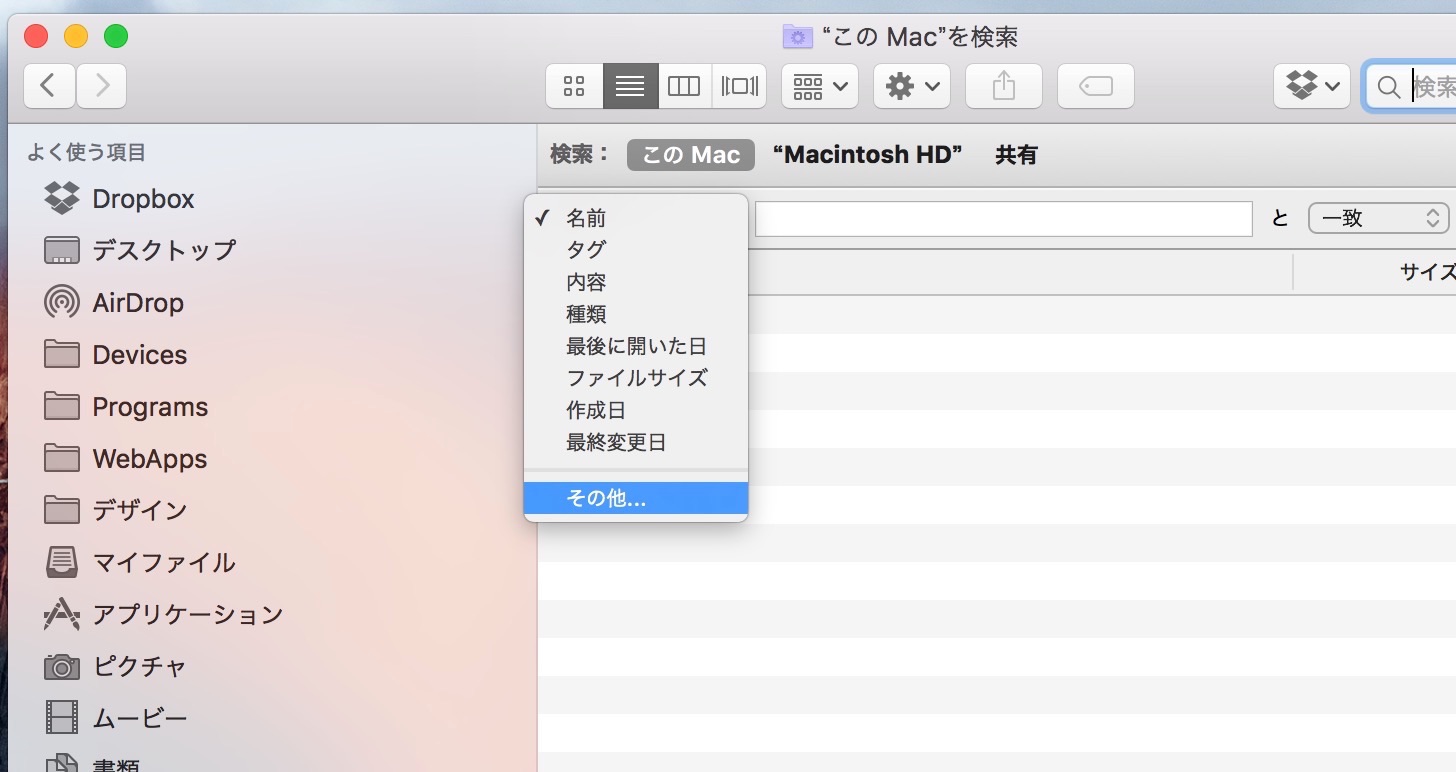Screen dimensions: 1456x772
Task: Open the デザイン folder in sidebar
Action: pos(116,510)
